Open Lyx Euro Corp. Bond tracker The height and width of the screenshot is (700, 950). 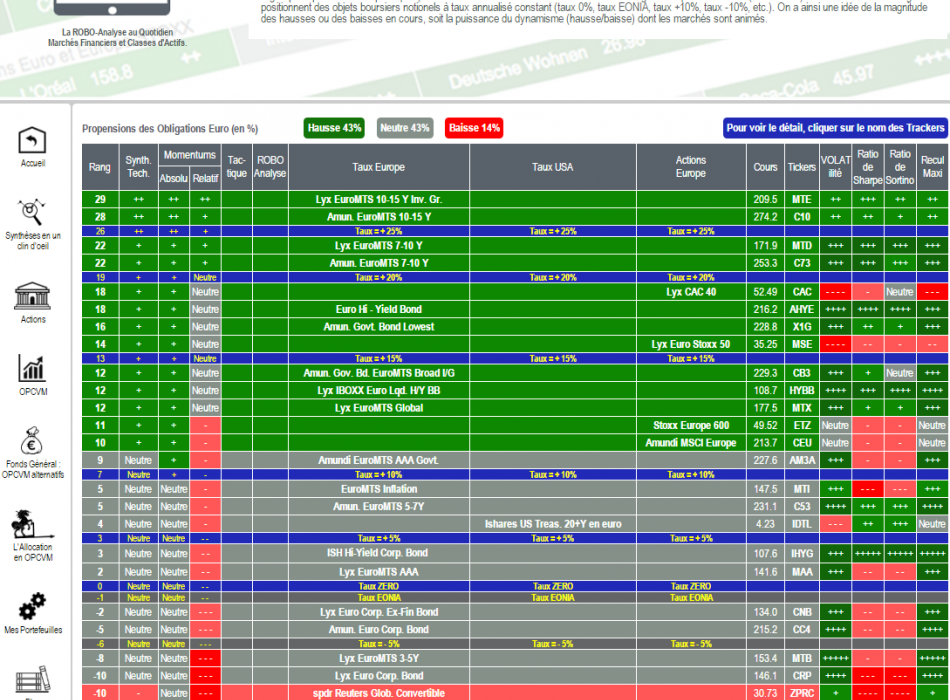pyautogui.click(x=379, y=676)
